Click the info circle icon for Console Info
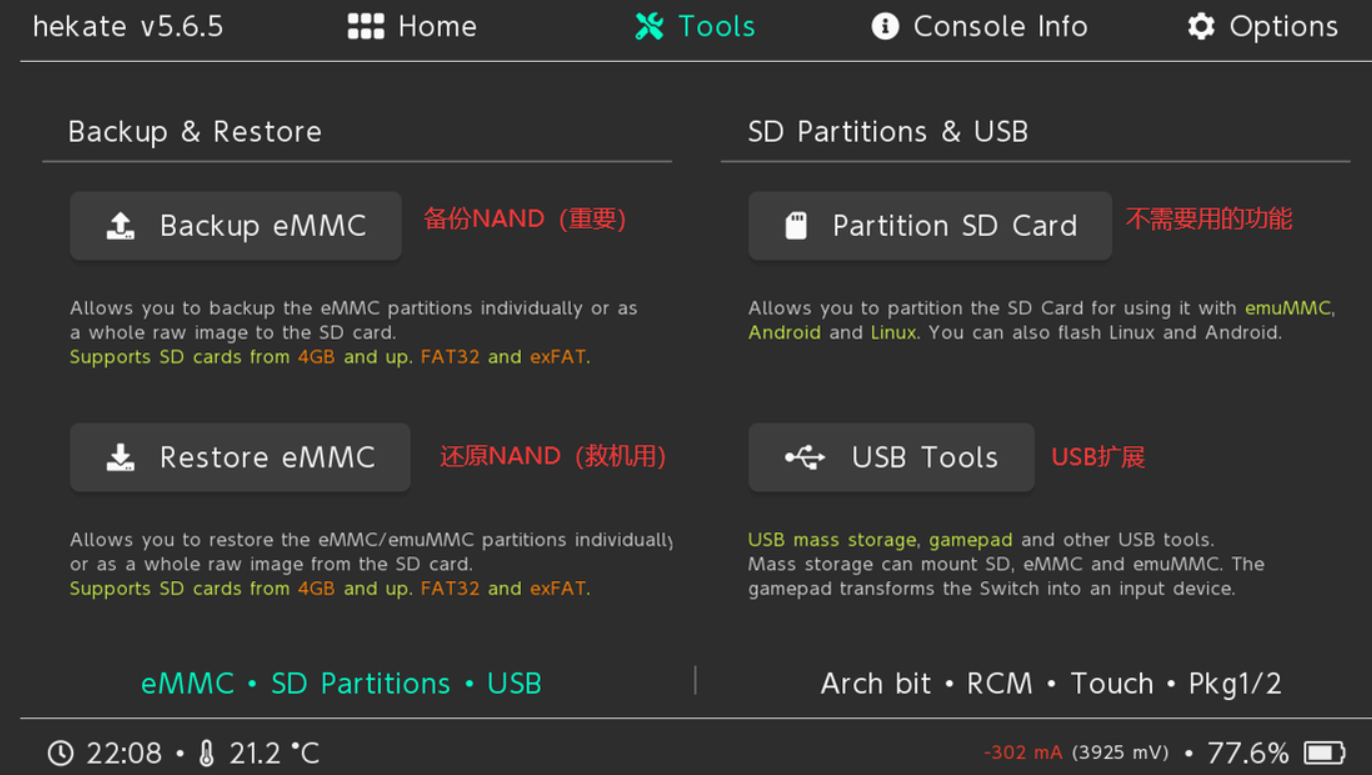 885,27
